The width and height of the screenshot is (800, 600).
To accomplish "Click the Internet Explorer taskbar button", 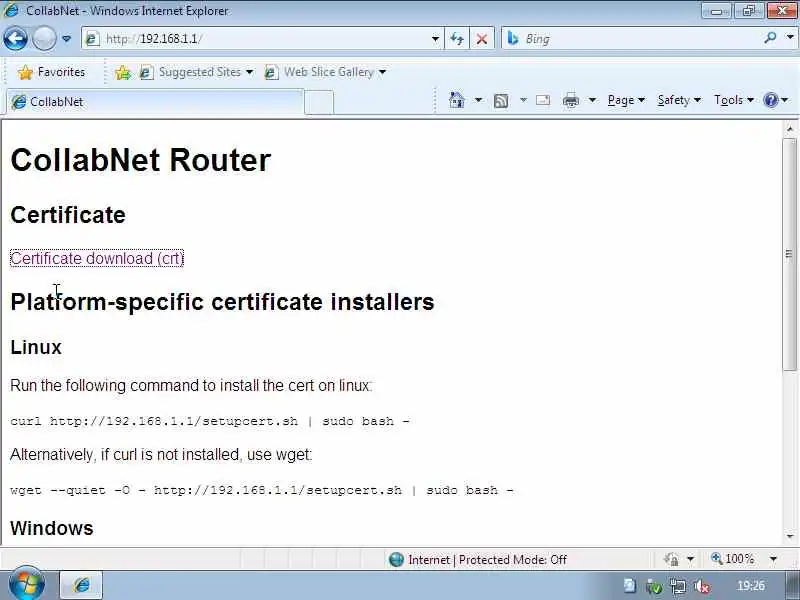I will pyautogui.click(x=81, y=585).
